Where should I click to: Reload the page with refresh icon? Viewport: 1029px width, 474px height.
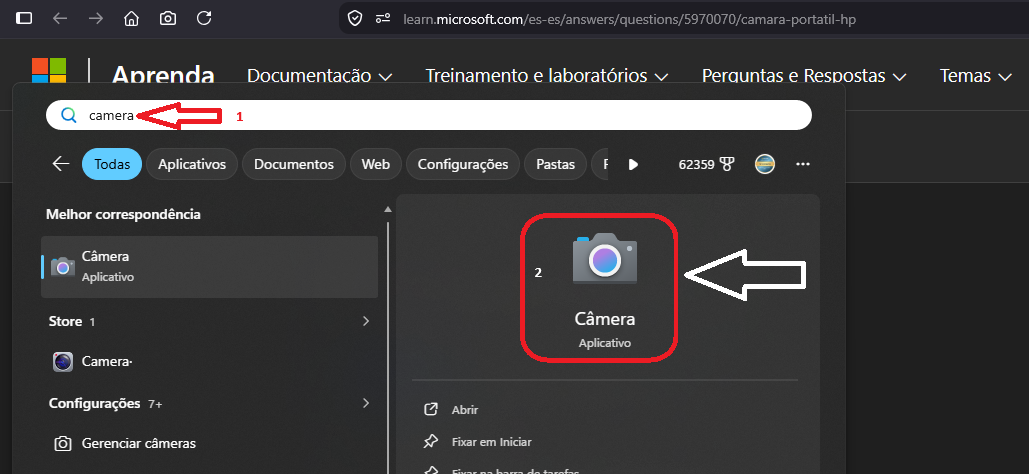tap(204, 18)
